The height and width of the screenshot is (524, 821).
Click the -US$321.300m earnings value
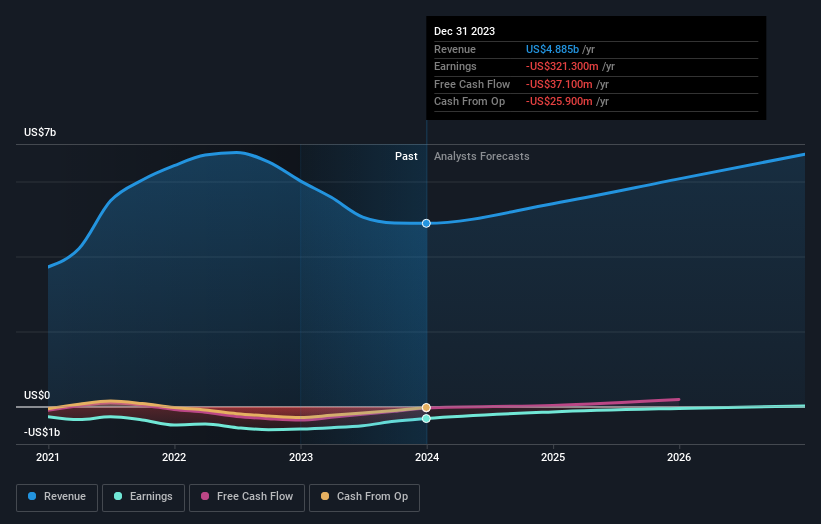pos(562,66)
